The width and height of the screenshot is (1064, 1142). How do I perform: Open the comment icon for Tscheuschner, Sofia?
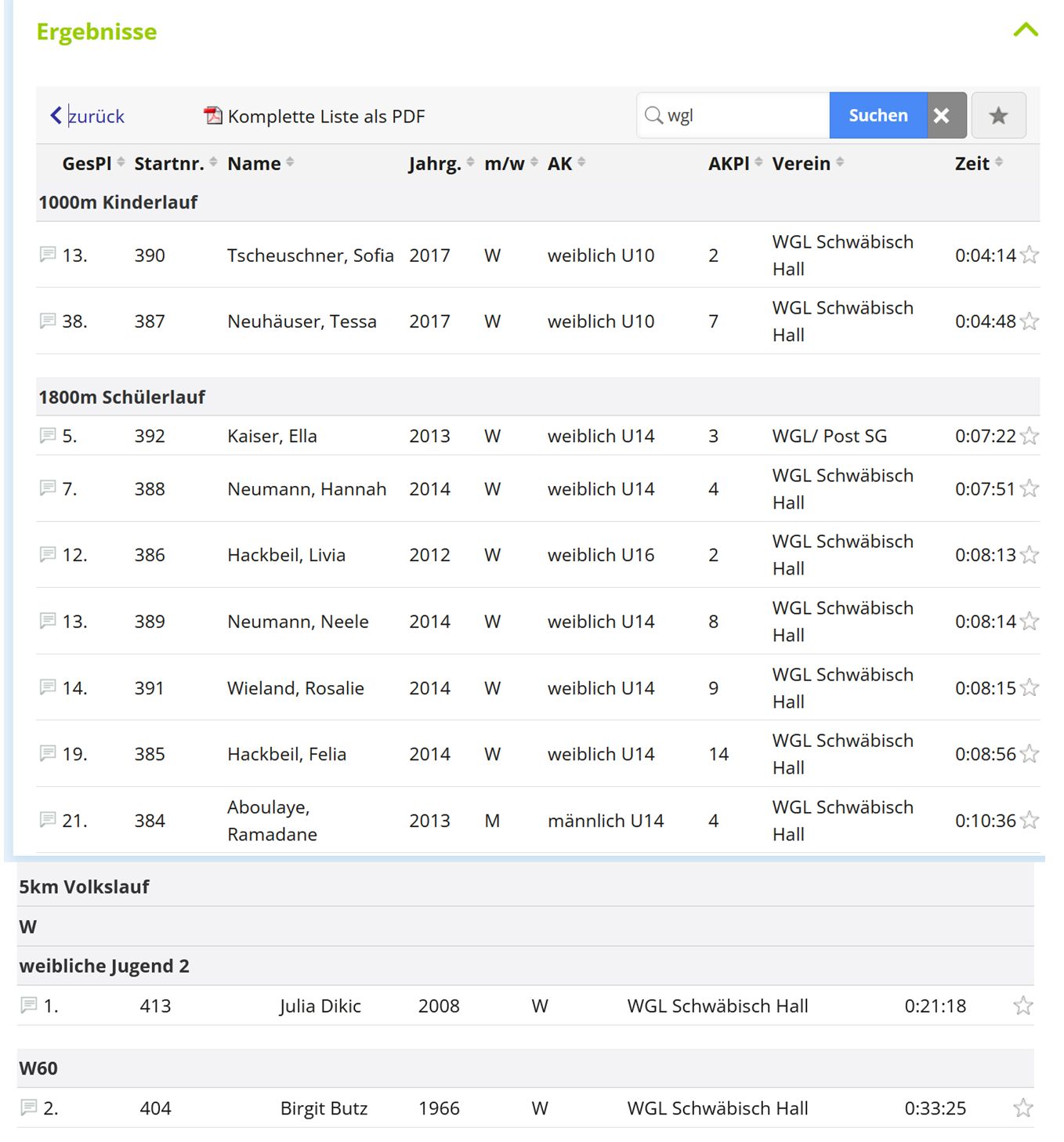(x=48, y=255)
